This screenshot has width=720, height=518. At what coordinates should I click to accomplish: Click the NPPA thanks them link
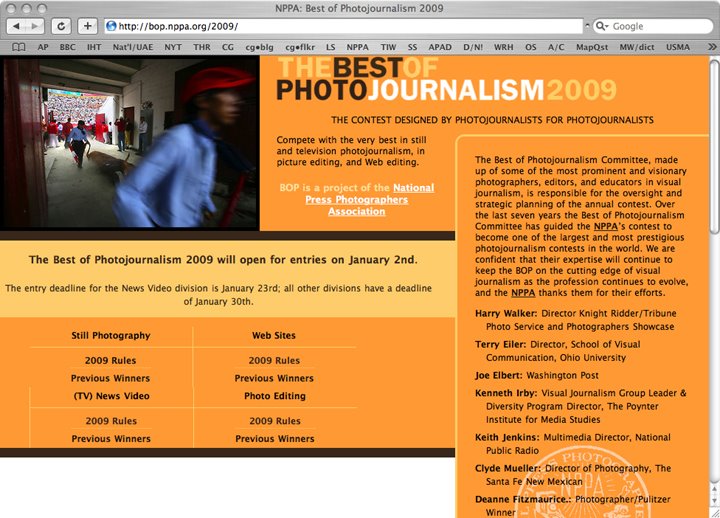point(523,293)
